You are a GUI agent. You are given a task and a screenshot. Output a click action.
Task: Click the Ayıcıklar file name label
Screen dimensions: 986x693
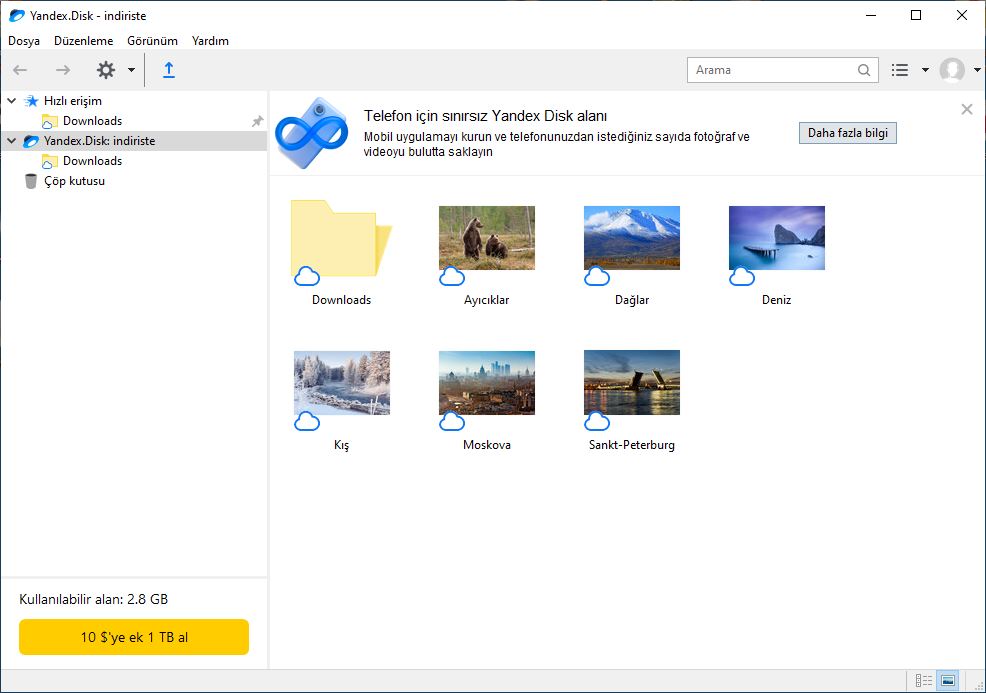click(x=487, y=300)
